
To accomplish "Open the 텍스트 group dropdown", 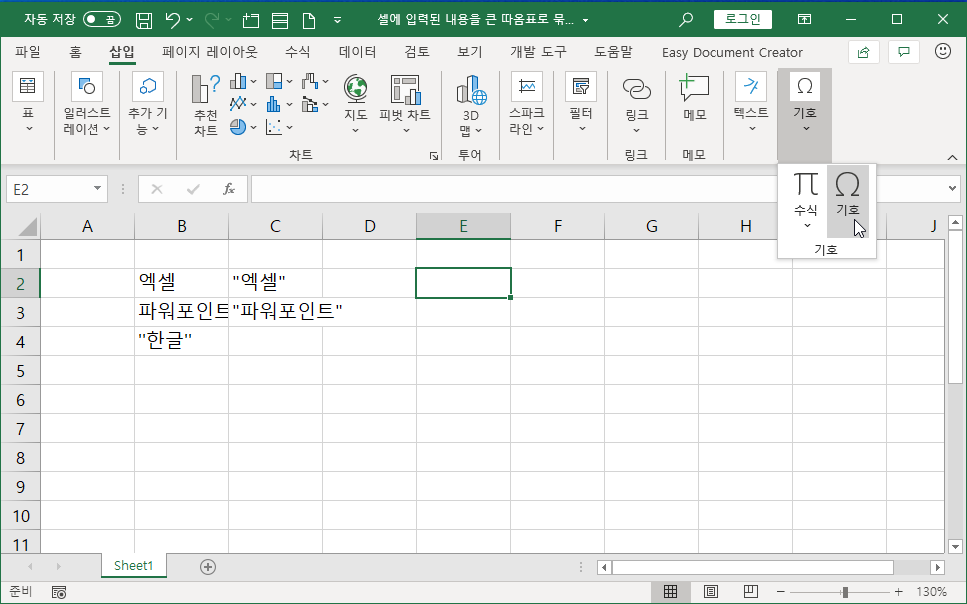I will tap(751, 103).
